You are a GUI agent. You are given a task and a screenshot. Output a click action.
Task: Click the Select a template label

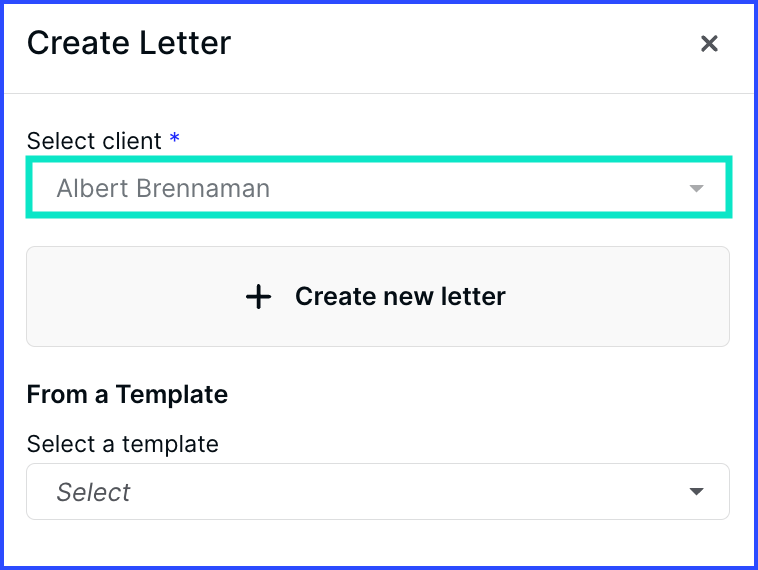[122, 443]
